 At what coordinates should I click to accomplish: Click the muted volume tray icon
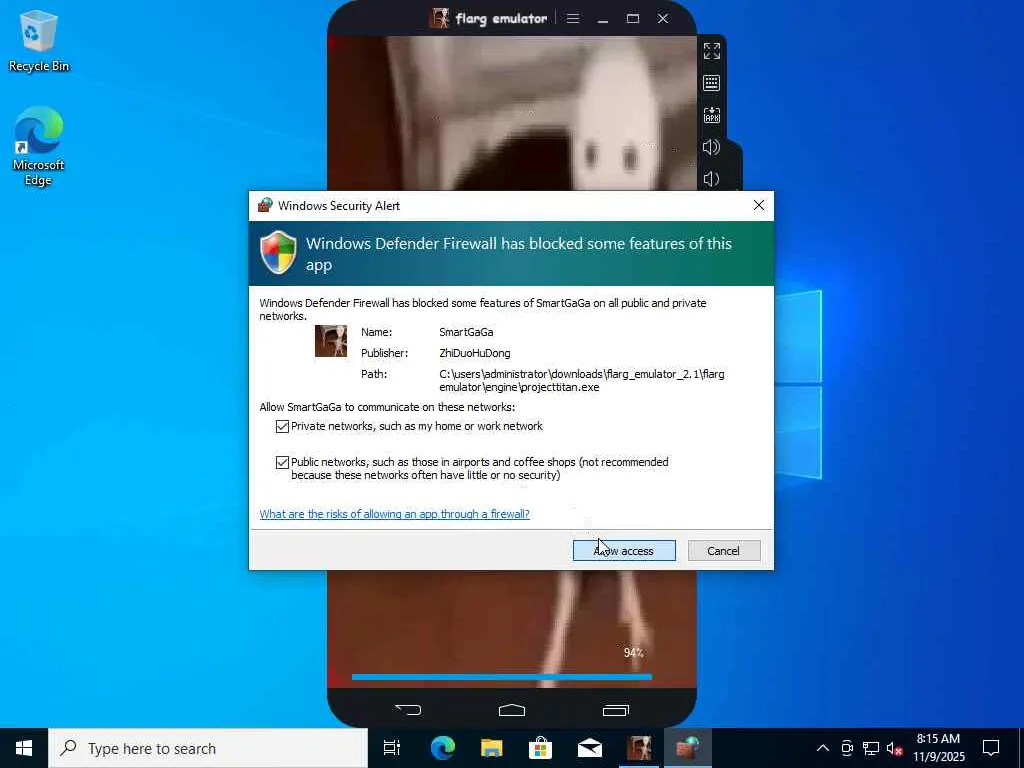click(x=894, y=748)
